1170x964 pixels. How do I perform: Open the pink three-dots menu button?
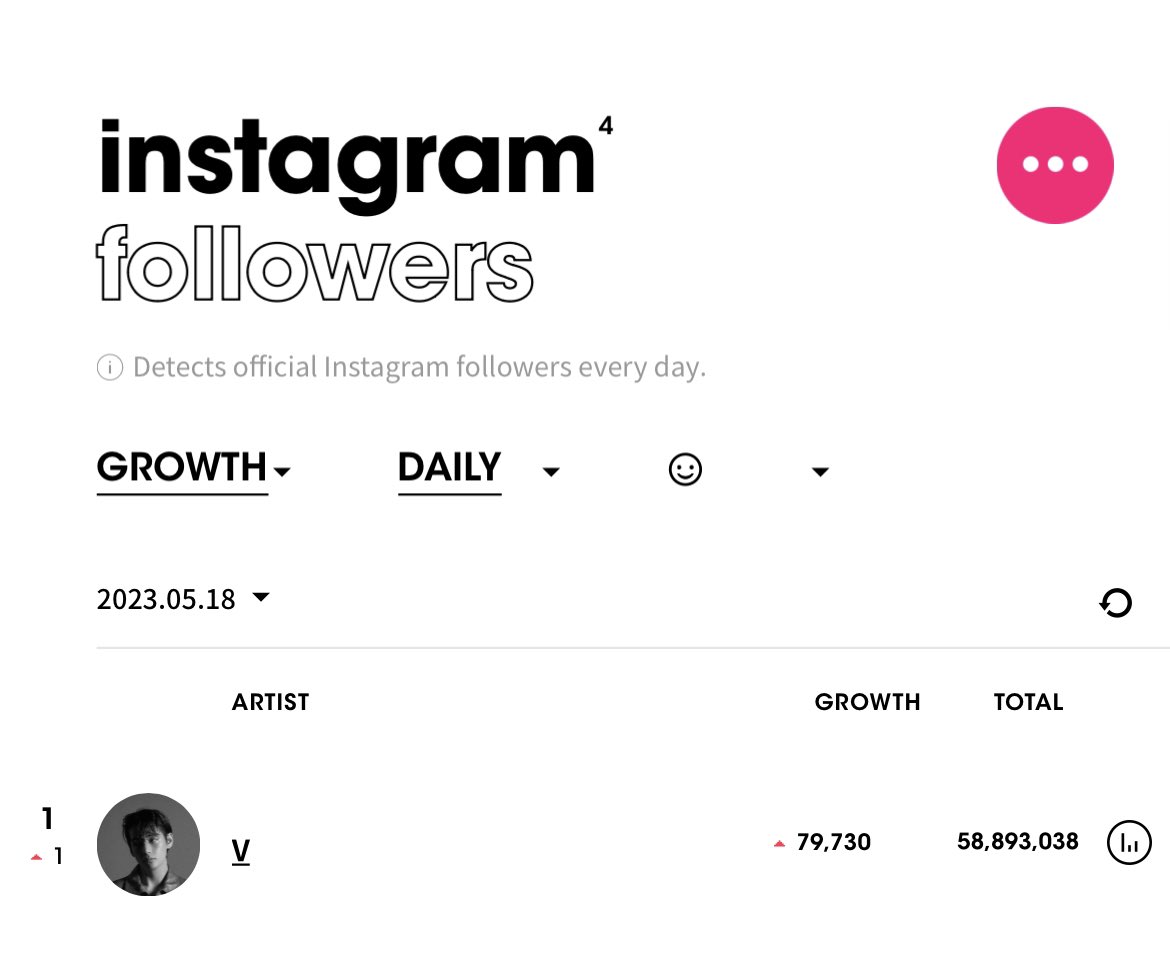[x=1054, y=165]
